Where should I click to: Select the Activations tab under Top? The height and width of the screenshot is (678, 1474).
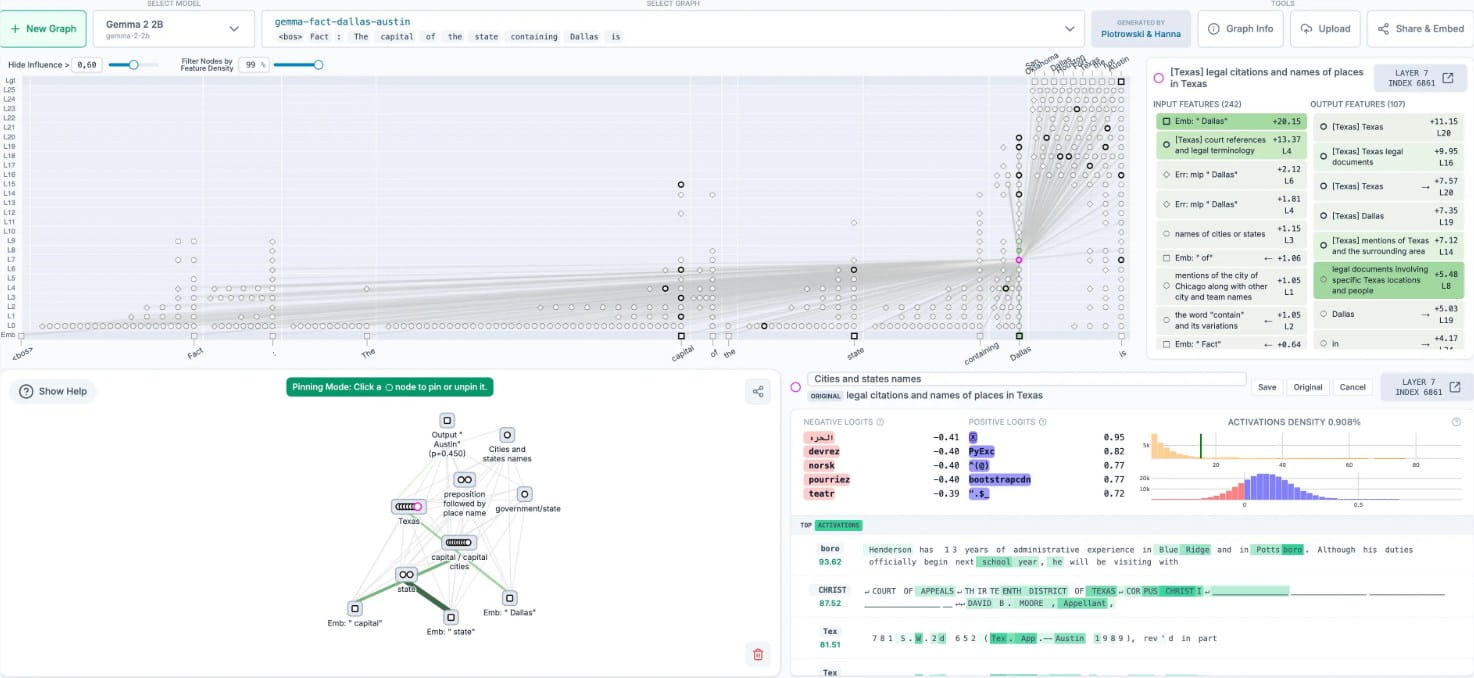[838, 525]
